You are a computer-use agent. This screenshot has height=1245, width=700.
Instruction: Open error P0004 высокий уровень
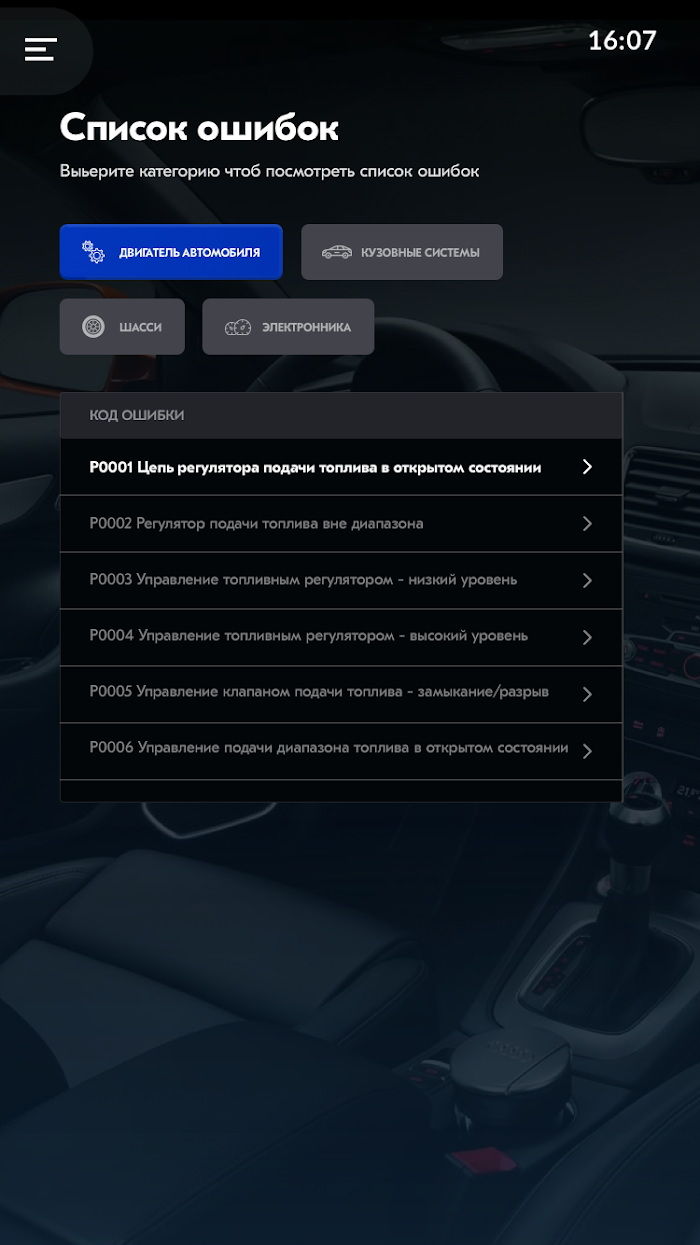click(341, 637)
